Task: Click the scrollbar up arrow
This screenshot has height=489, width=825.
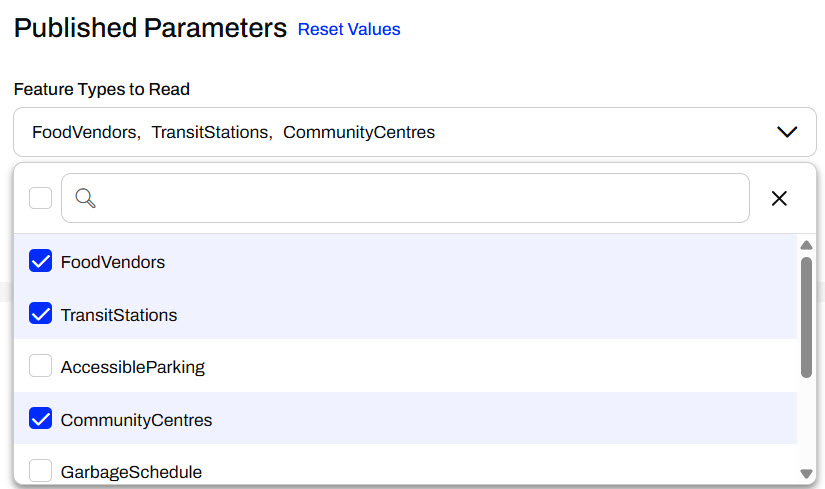Action: pyautogui.click(x=806, y=246)
